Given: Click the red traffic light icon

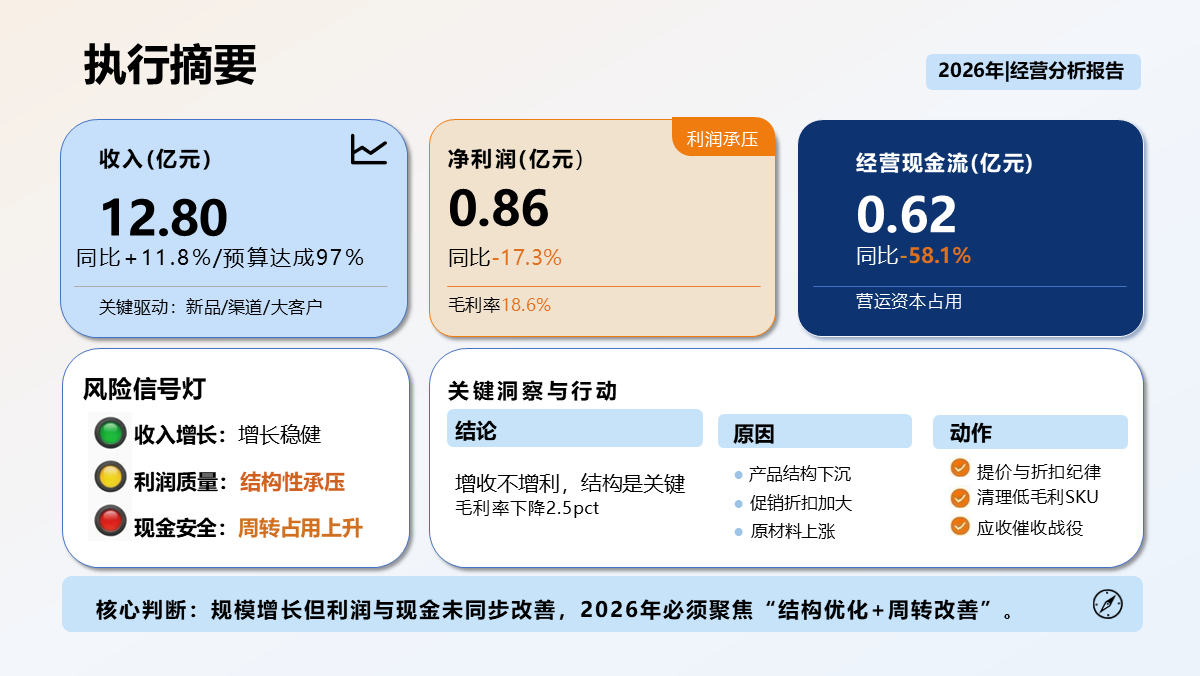Looking at the screenshot, I should pos(110,521).
